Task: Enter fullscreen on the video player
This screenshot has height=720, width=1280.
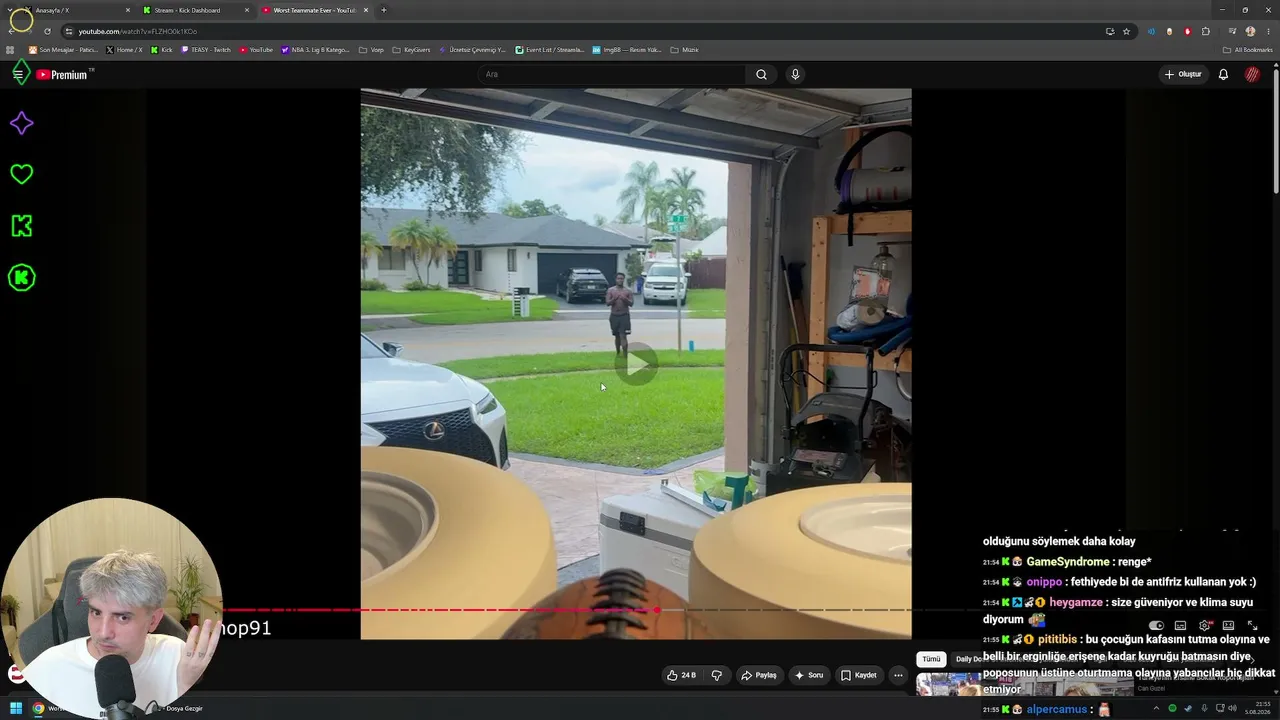Action: [1252, 626]
